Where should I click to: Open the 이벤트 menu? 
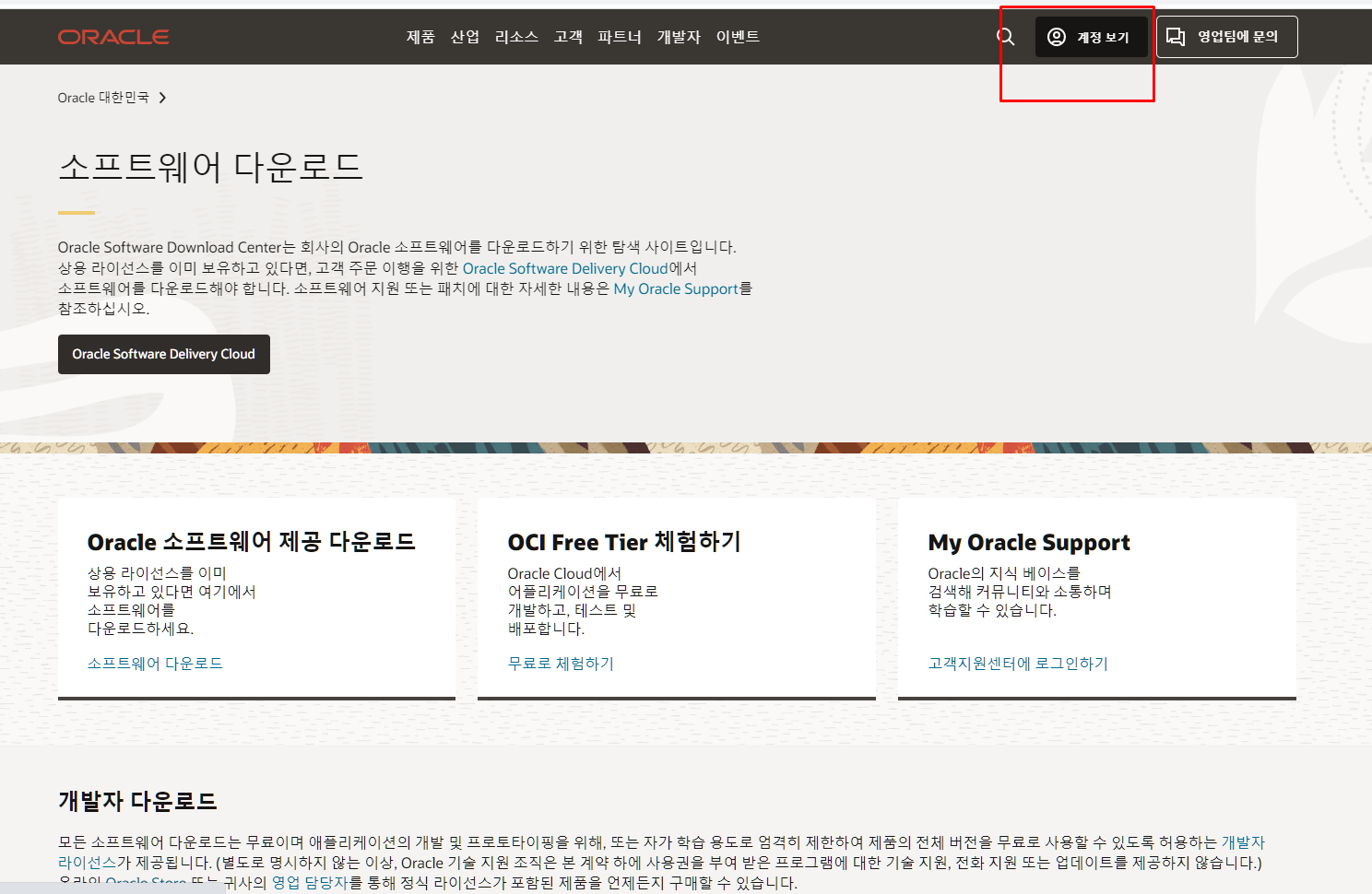(x=738, y=37)
